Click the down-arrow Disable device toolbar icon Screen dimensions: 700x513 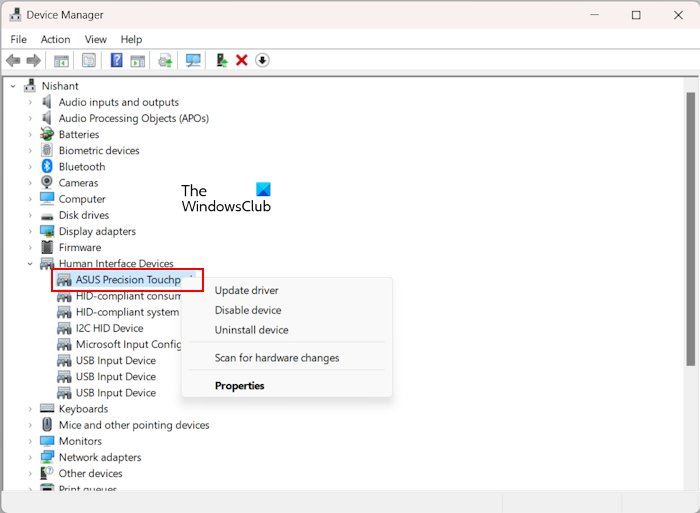tap(262, 60)
